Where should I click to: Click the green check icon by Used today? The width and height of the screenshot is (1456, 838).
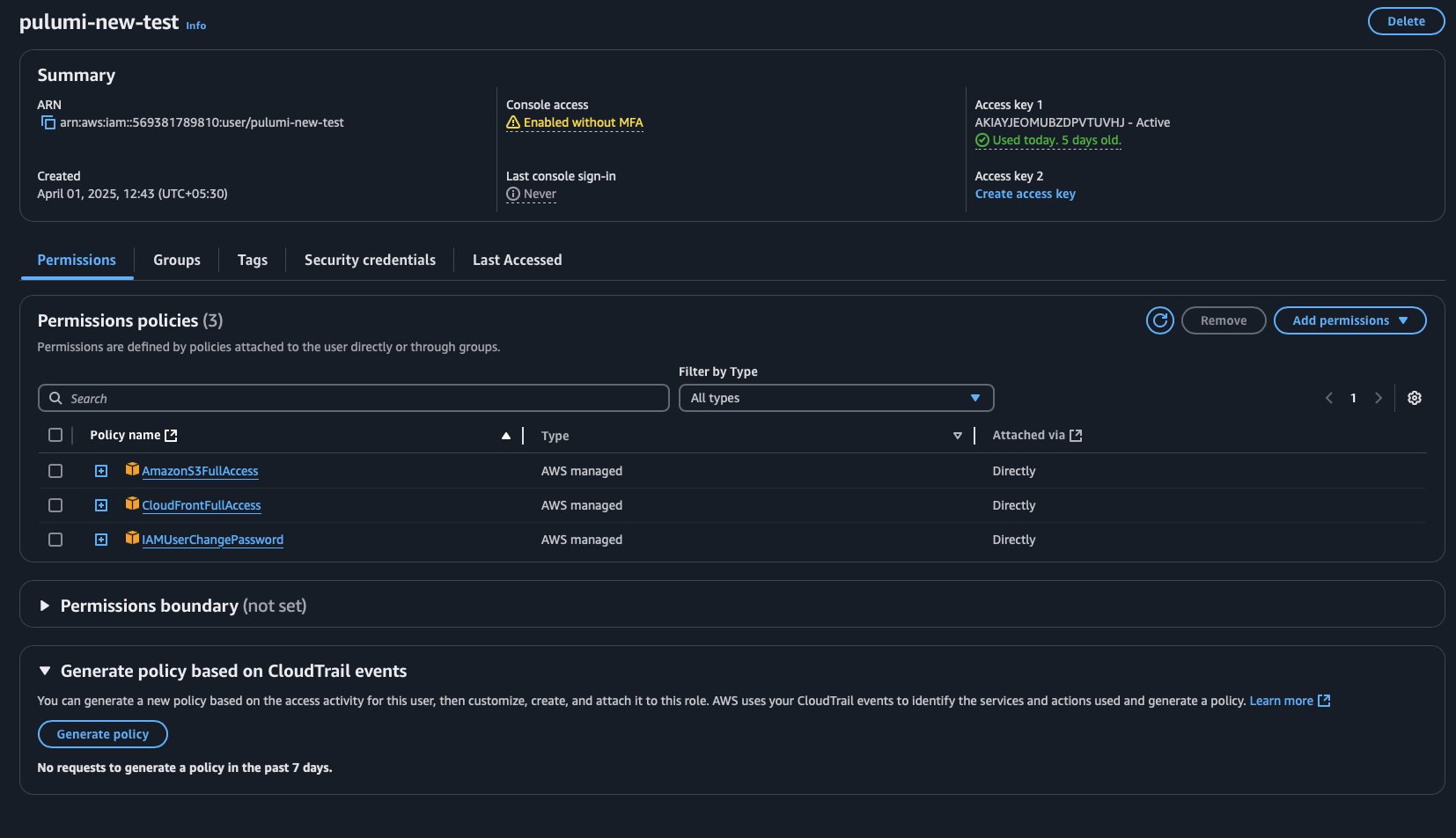point(982,140)
